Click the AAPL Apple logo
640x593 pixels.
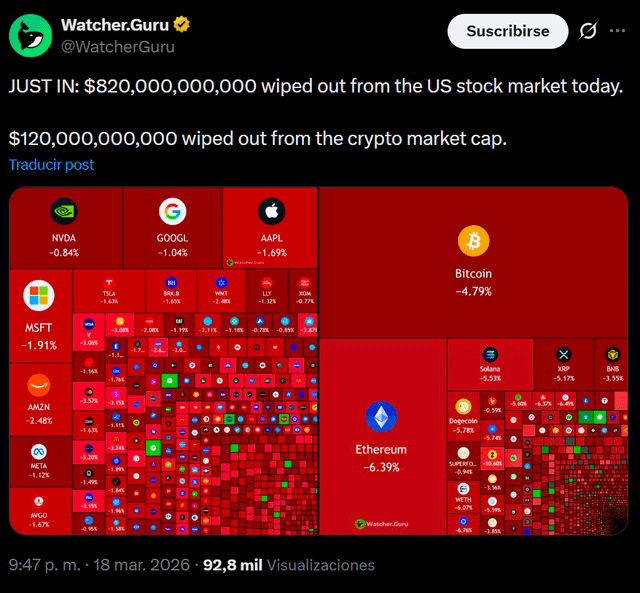272,212
